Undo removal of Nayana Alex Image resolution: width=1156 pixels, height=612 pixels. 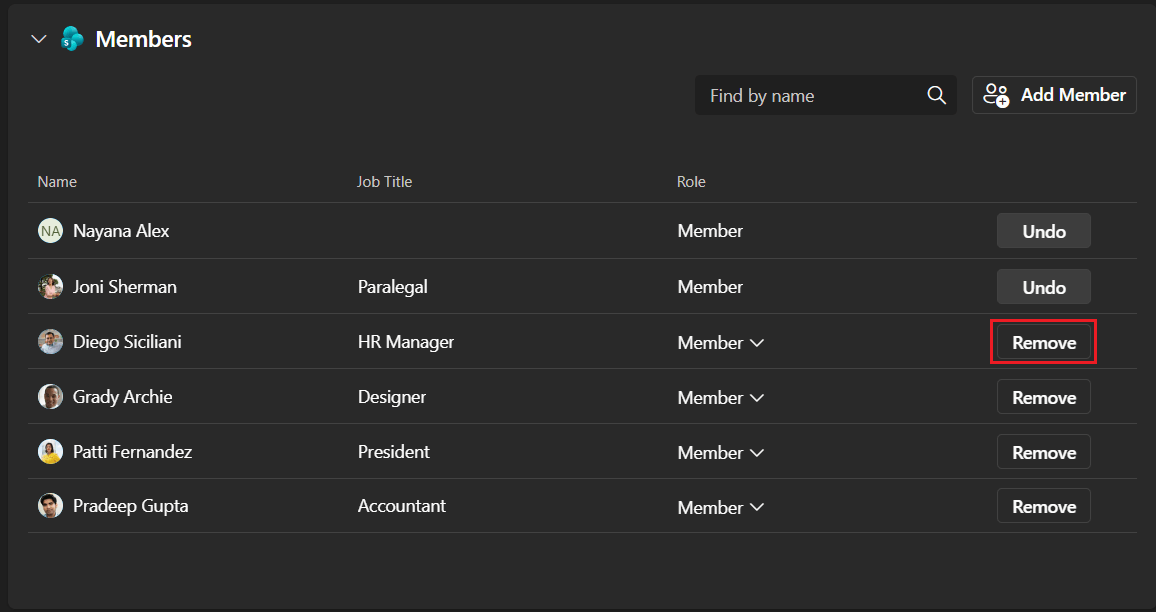pyautogui.click(x=1043, y=231)
